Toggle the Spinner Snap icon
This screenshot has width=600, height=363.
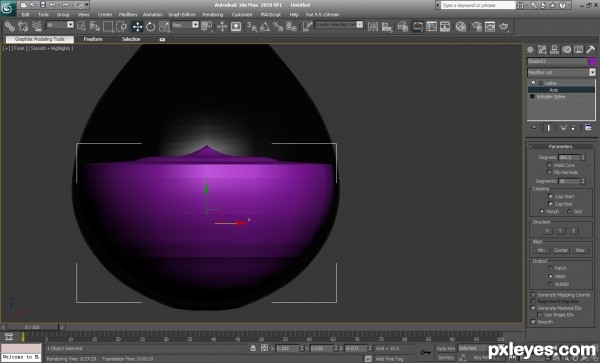click(291, 26)
